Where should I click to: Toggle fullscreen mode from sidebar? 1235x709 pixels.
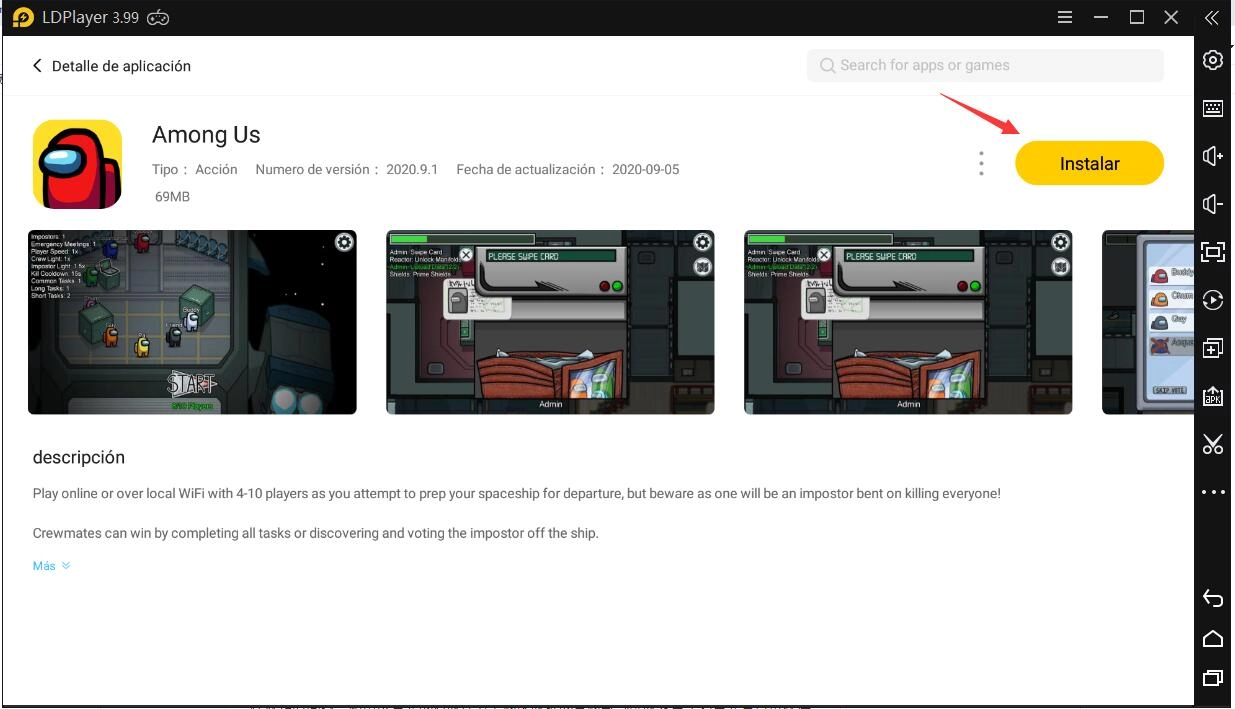[x=1213, y=252]
